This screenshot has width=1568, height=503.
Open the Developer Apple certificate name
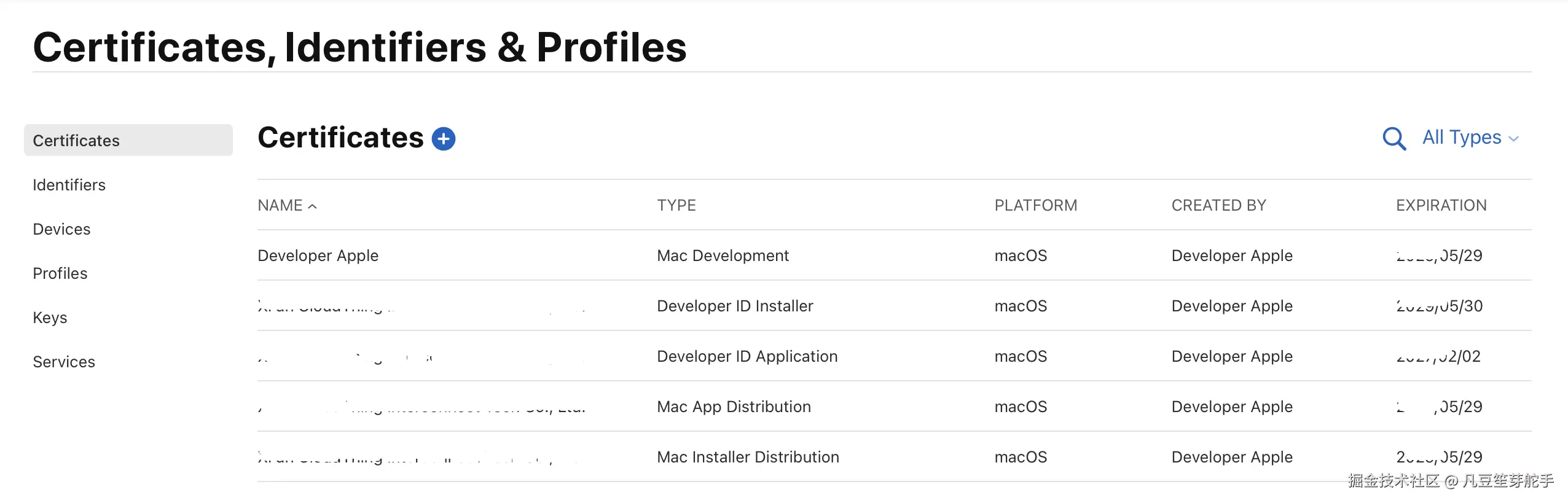click(318, 255)
